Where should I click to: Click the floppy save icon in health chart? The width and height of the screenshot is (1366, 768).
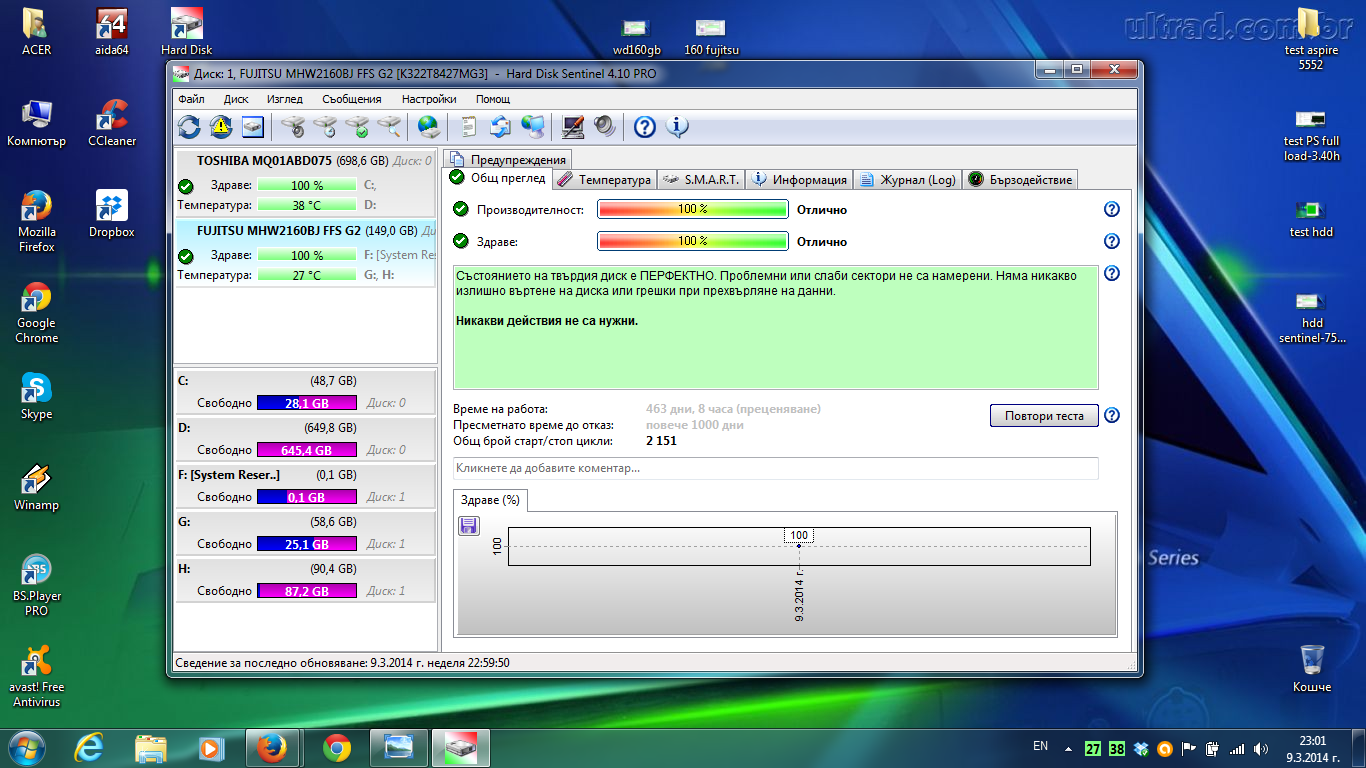(469, 526)
